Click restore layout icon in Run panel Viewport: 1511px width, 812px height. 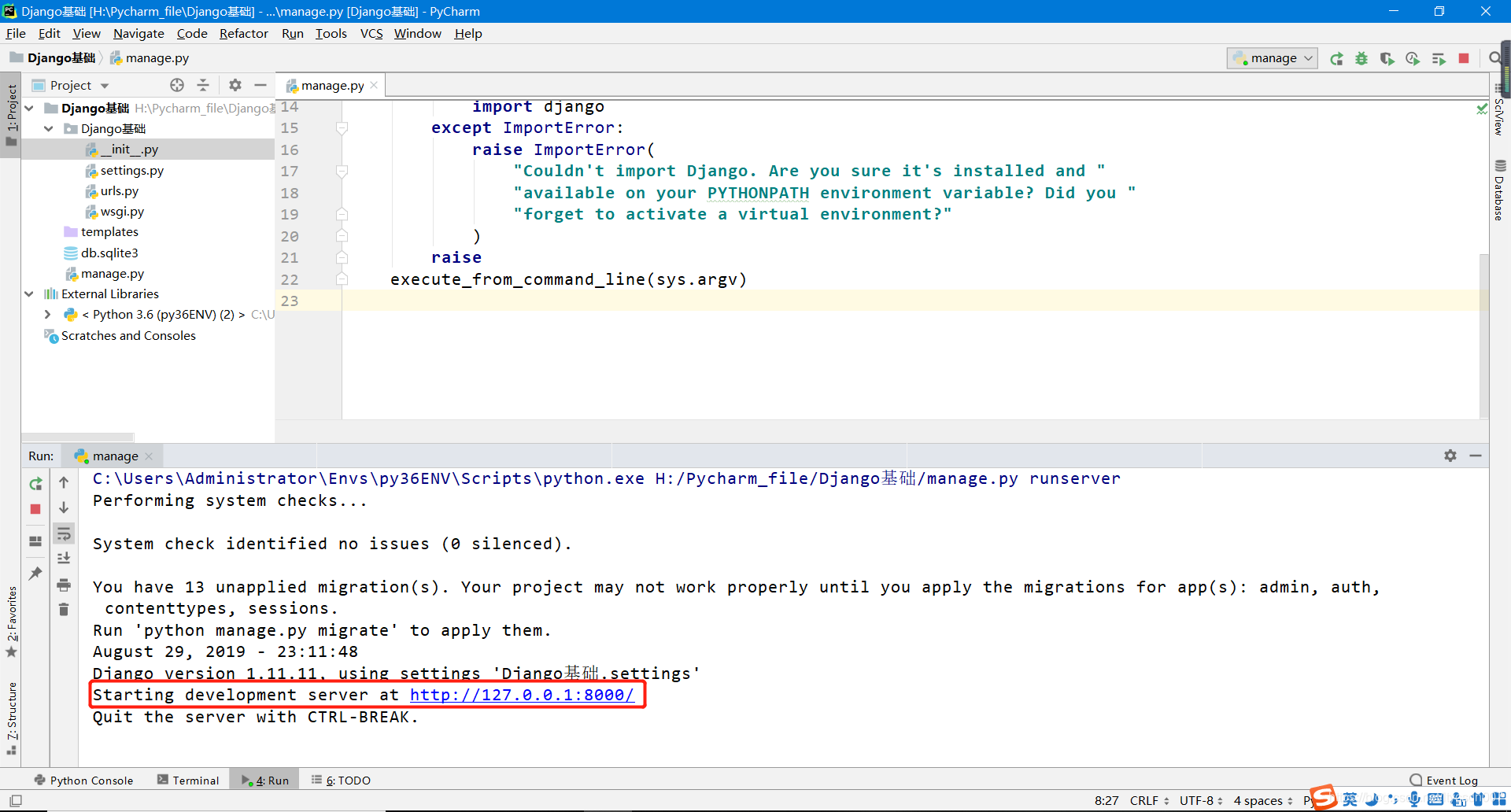coord(35,541)
